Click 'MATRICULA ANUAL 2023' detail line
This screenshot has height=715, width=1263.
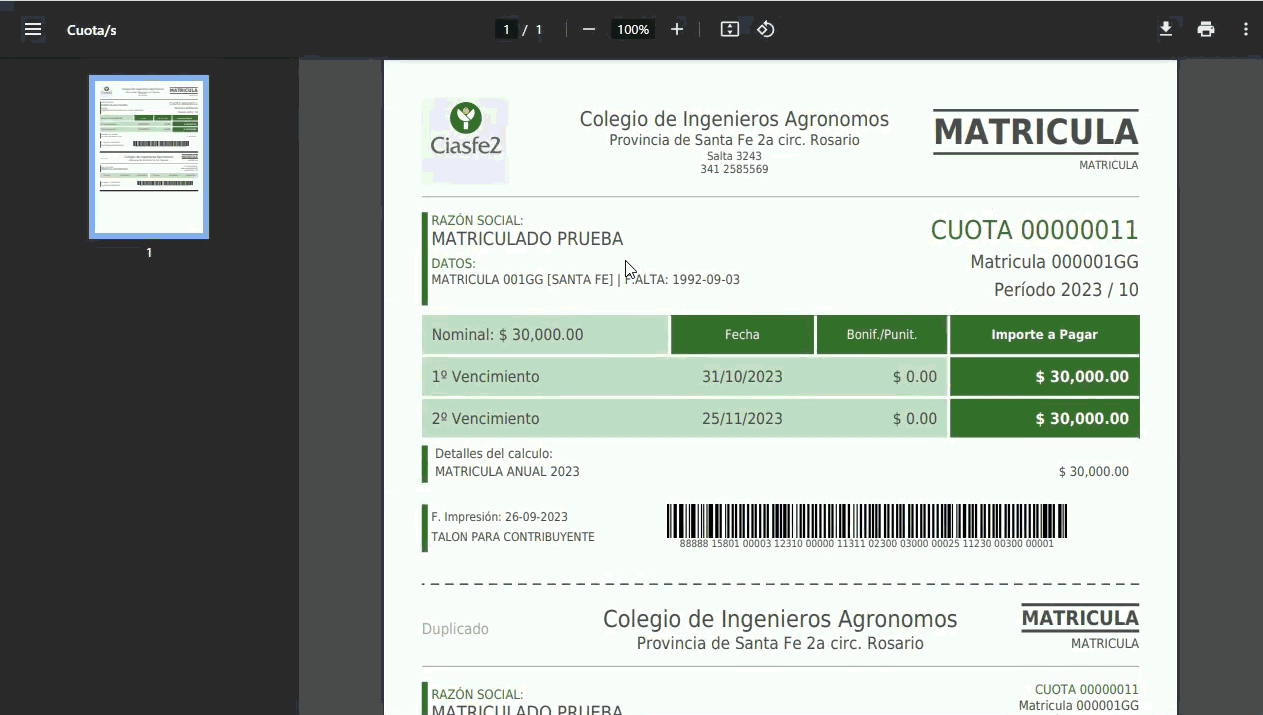pyautogui.click(x=507, y=472)
